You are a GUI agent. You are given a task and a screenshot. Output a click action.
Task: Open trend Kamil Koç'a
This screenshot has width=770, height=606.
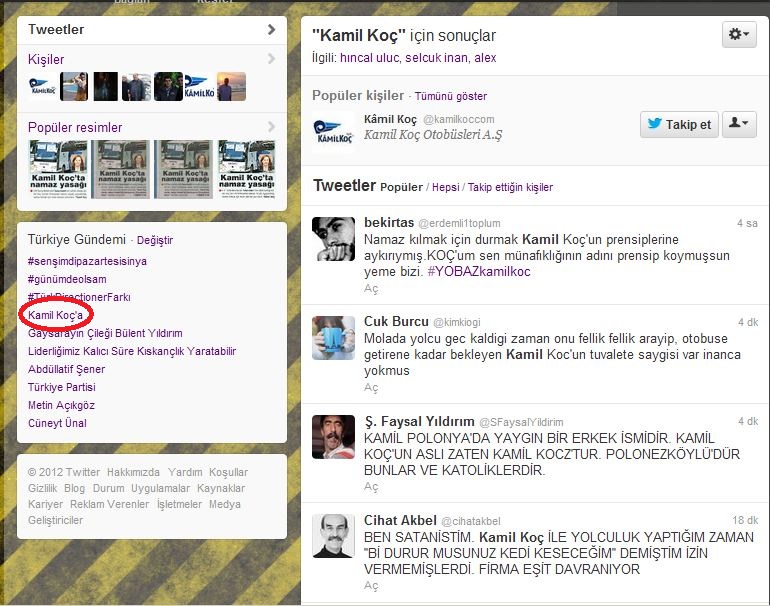(55, 315)
